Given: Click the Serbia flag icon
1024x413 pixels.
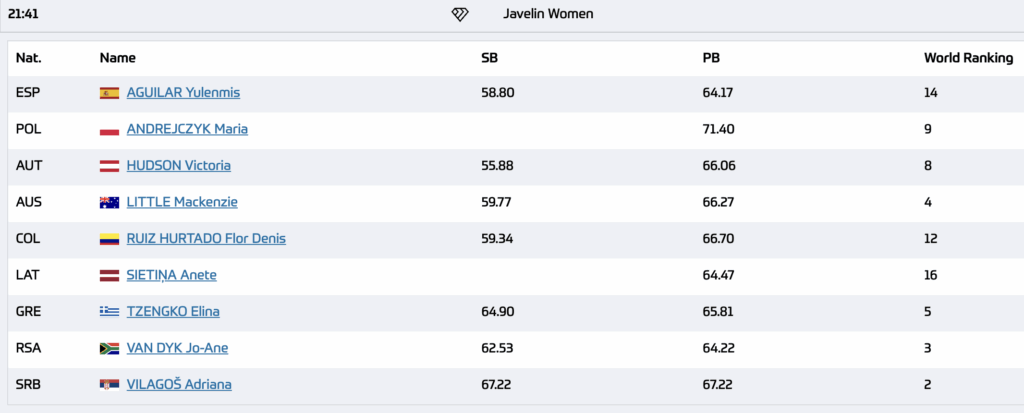Looking at the screenshot, I should (x=109, y=385).
